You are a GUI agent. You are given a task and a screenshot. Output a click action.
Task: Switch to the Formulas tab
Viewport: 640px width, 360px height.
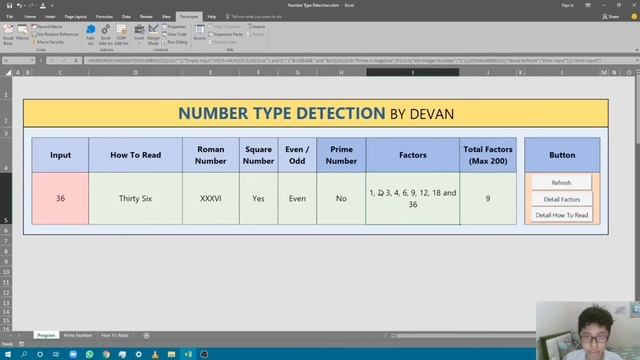click(104, 17)
